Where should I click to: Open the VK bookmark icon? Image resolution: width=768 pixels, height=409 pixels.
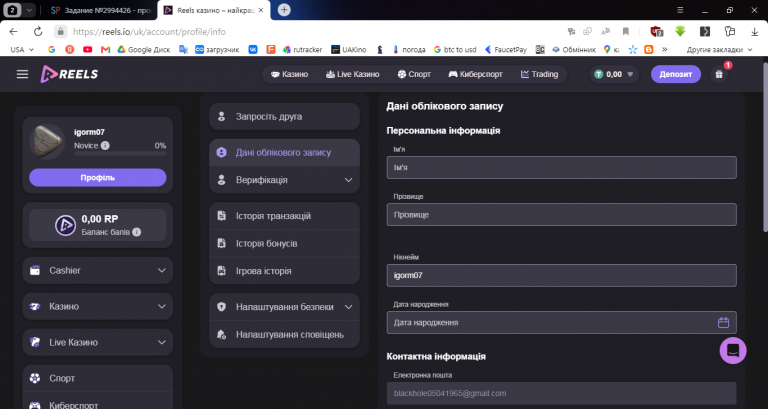click(x=253, y=49)
